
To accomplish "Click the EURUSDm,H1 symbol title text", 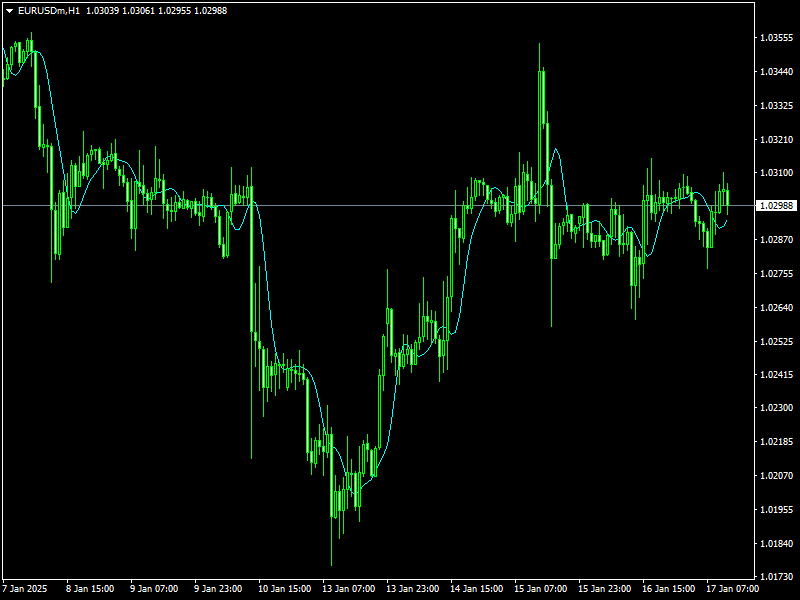I will [49, 11].
